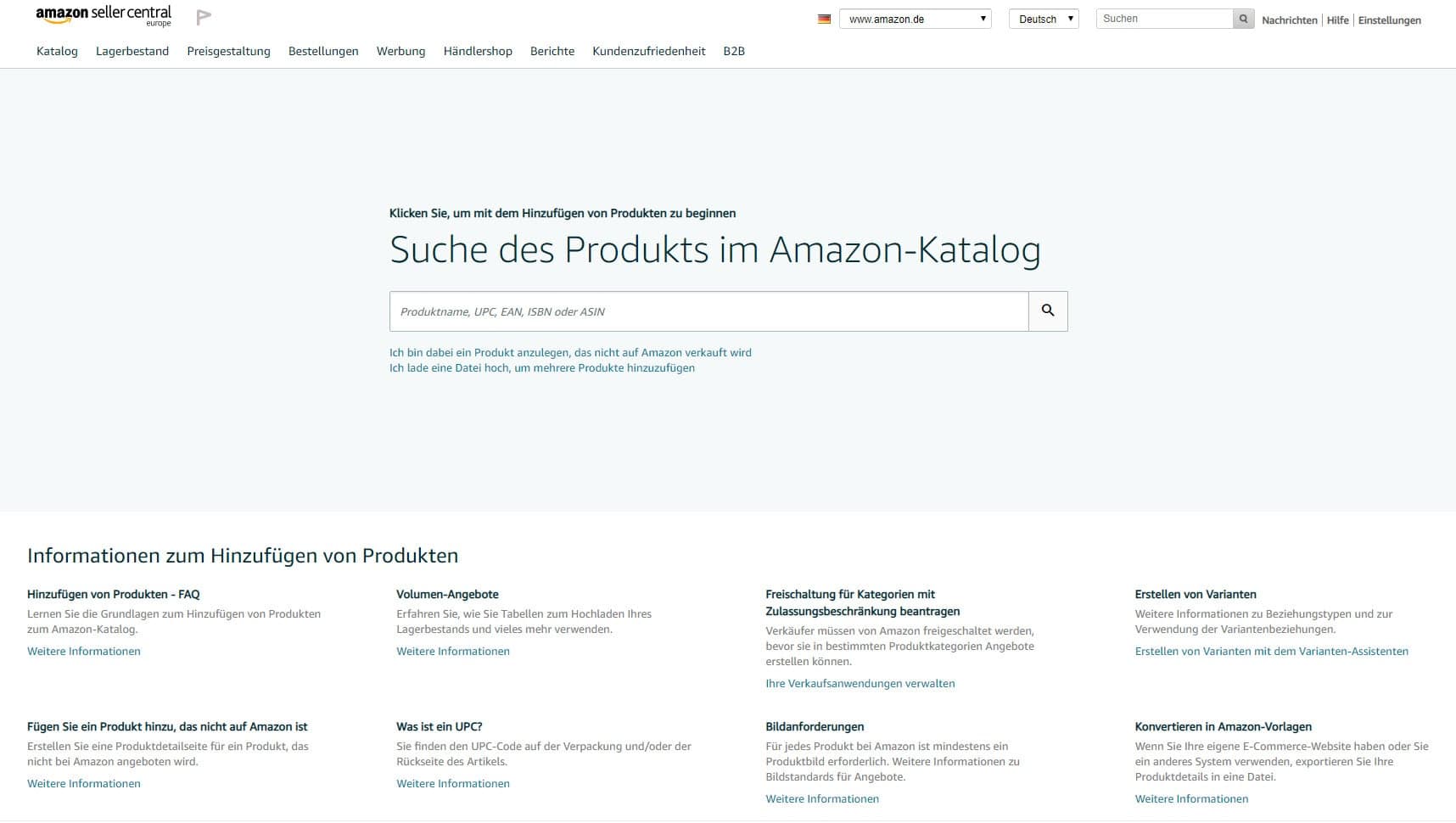
Task: Click the Einstellungen link
Action: pos(1389,20)
